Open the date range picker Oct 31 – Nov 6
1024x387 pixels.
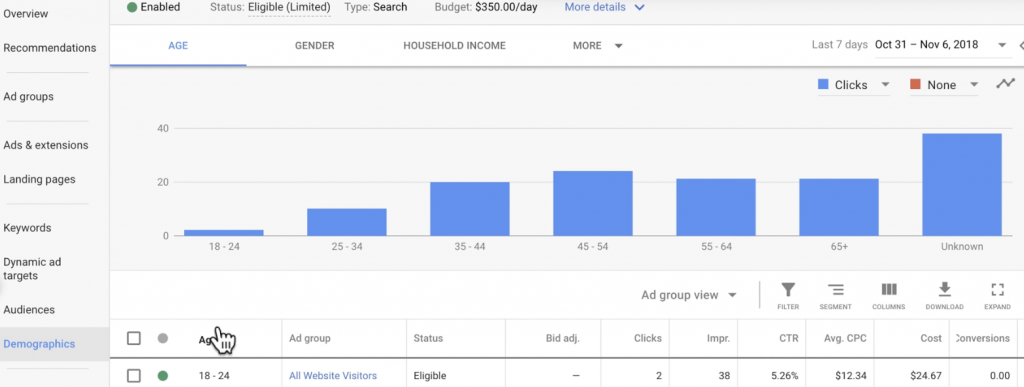pyautogui.click(x=940, y=45)
